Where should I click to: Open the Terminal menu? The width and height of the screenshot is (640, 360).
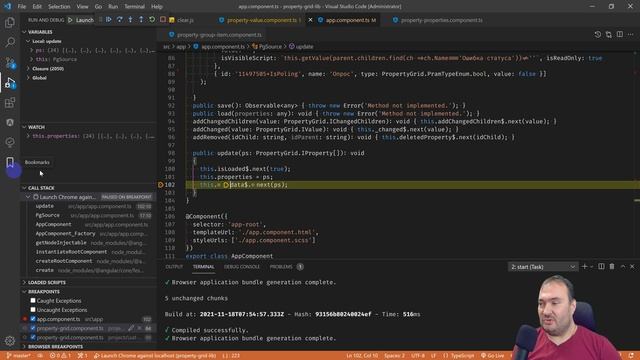[x=134, y=7]
